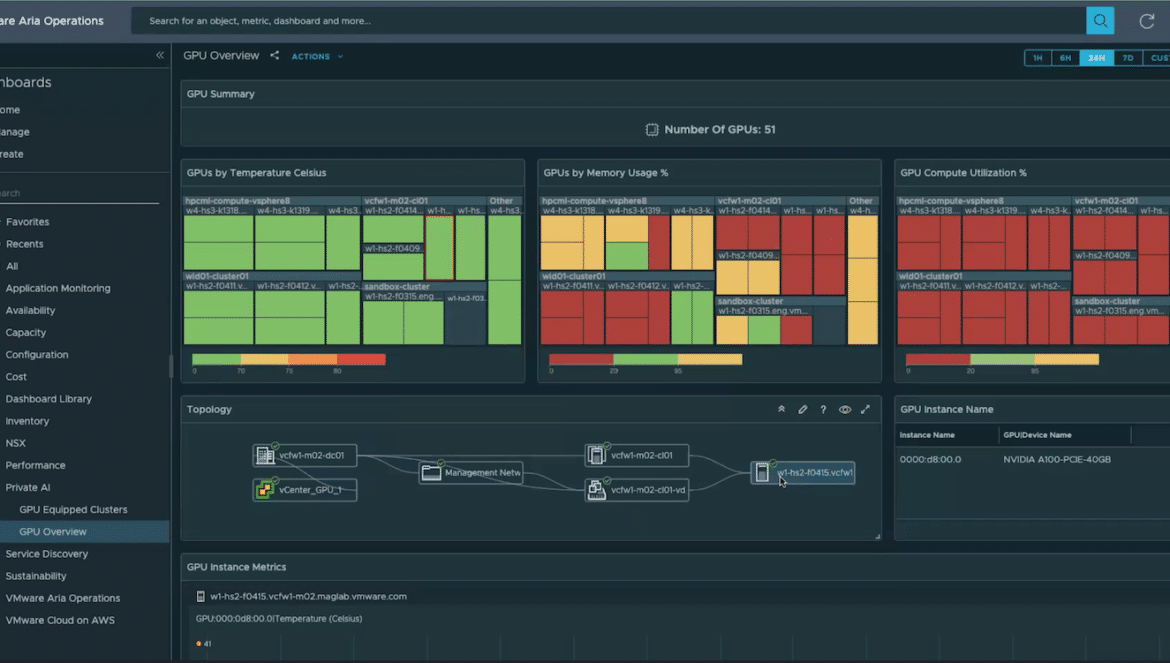
Task: Collapse the Private AI dashboard group
Action: click(28, 487)
